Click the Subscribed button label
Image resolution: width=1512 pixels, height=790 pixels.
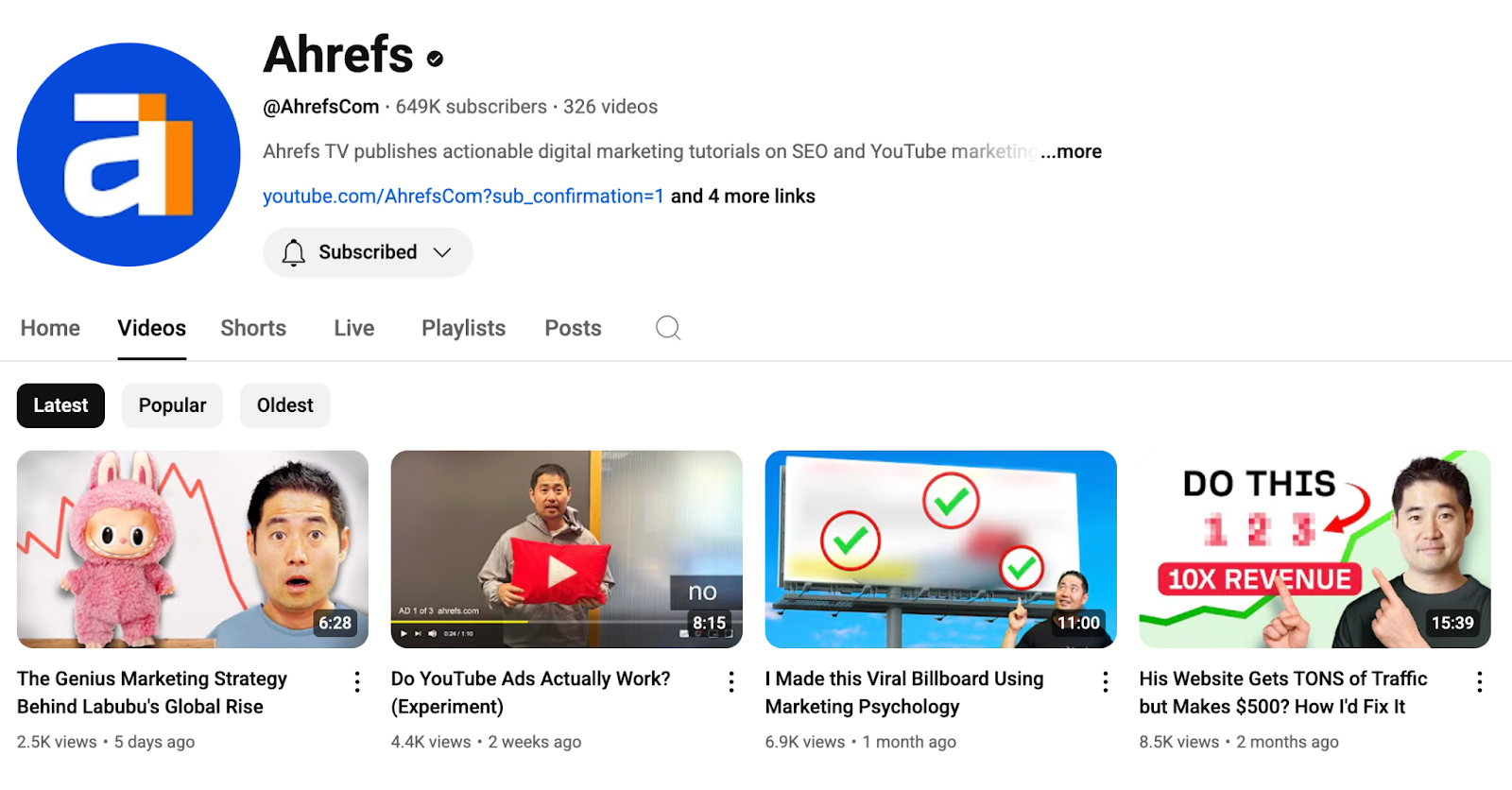point(368,252)
